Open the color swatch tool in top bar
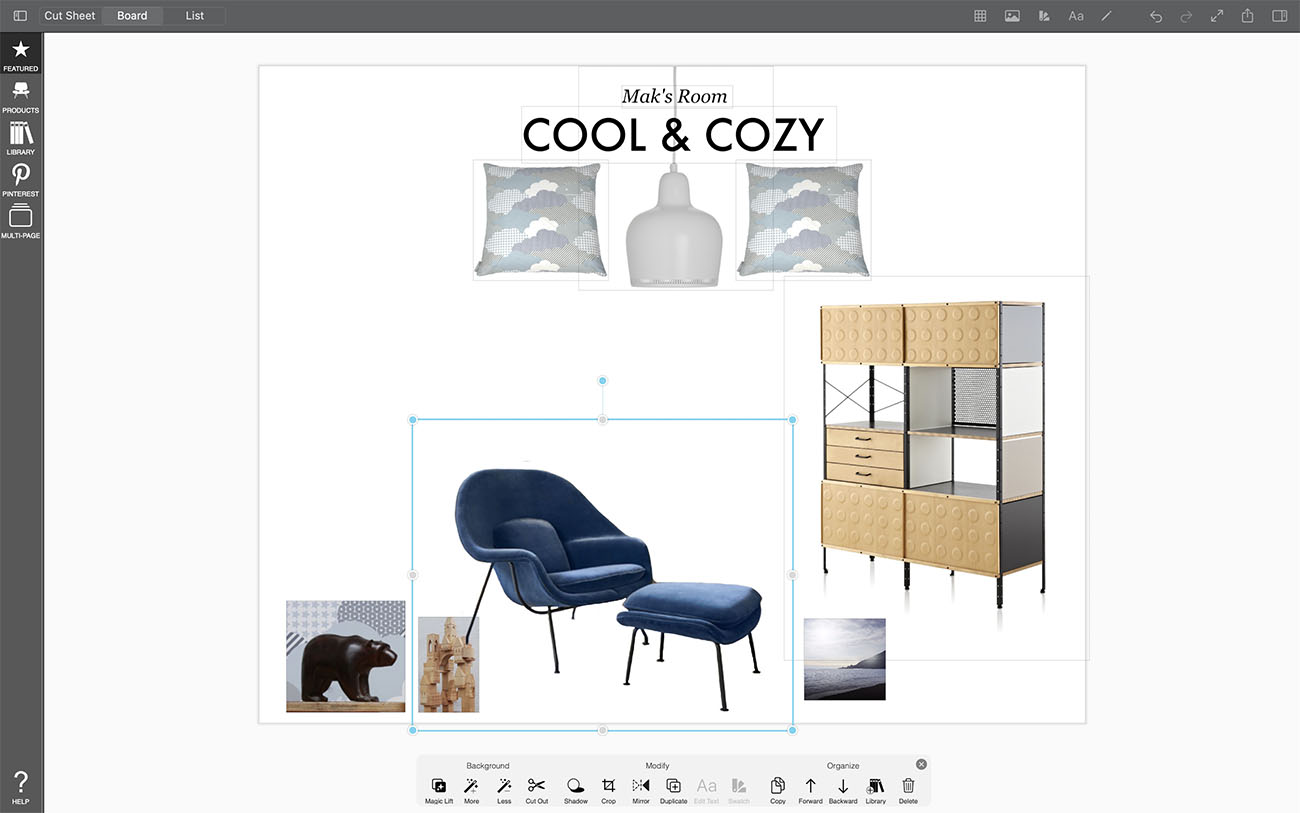Image resolution: width=1300 pixels, height=813 pixels. point(1044,16)
